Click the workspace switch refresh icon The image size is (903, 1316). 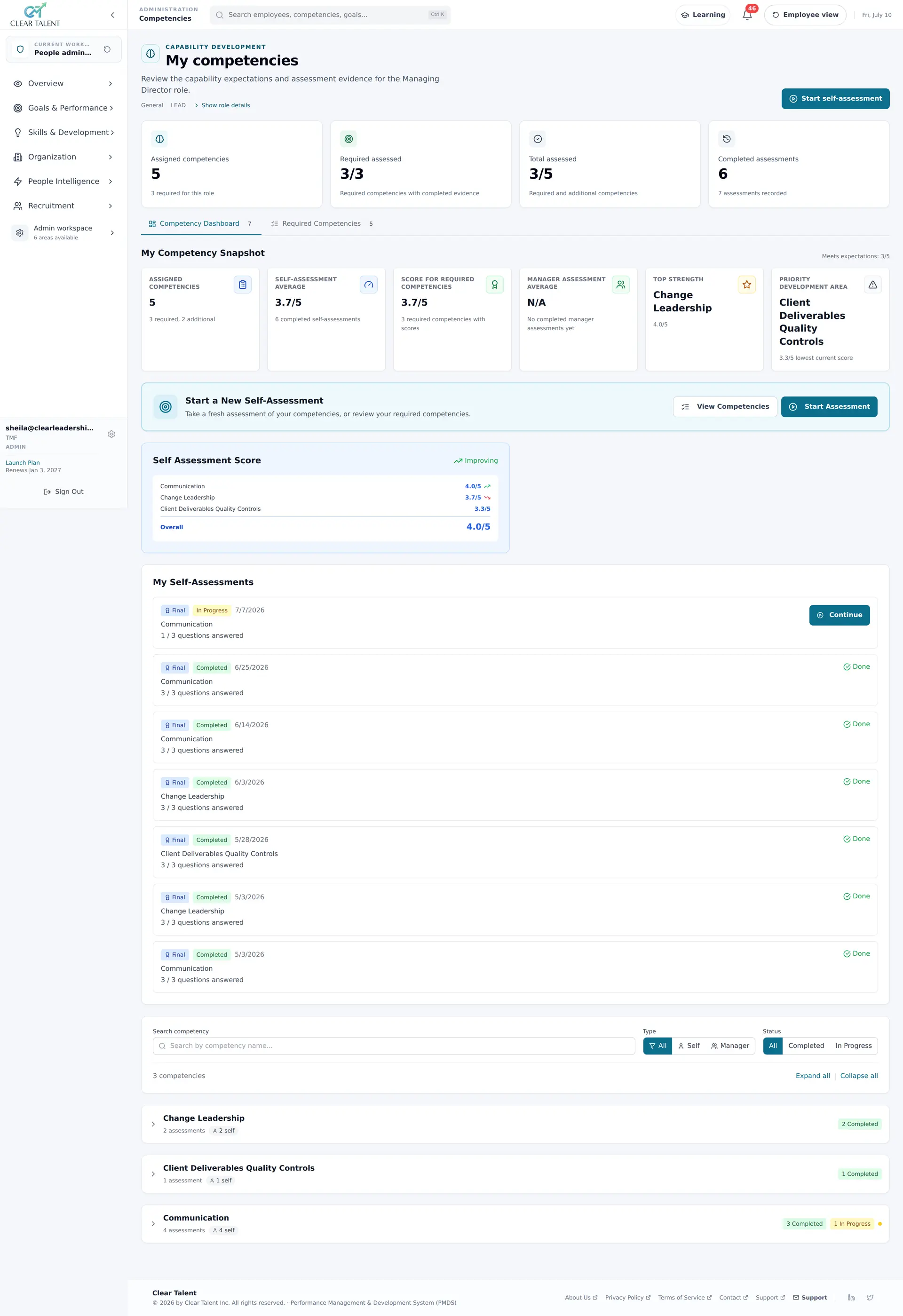point(107,49)
